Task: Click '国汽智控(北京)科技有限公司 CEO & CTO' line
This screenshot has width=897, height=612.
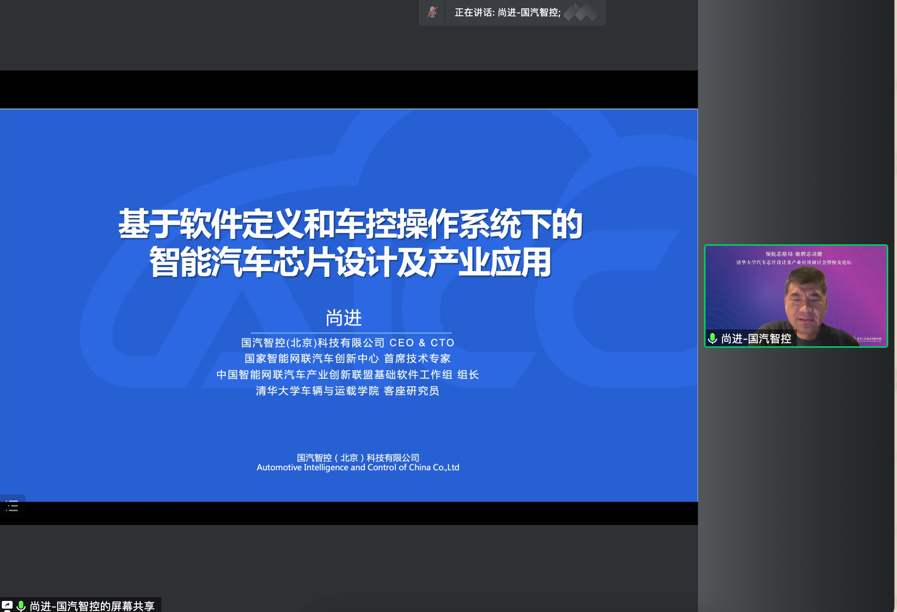Action: pos(348,343)
